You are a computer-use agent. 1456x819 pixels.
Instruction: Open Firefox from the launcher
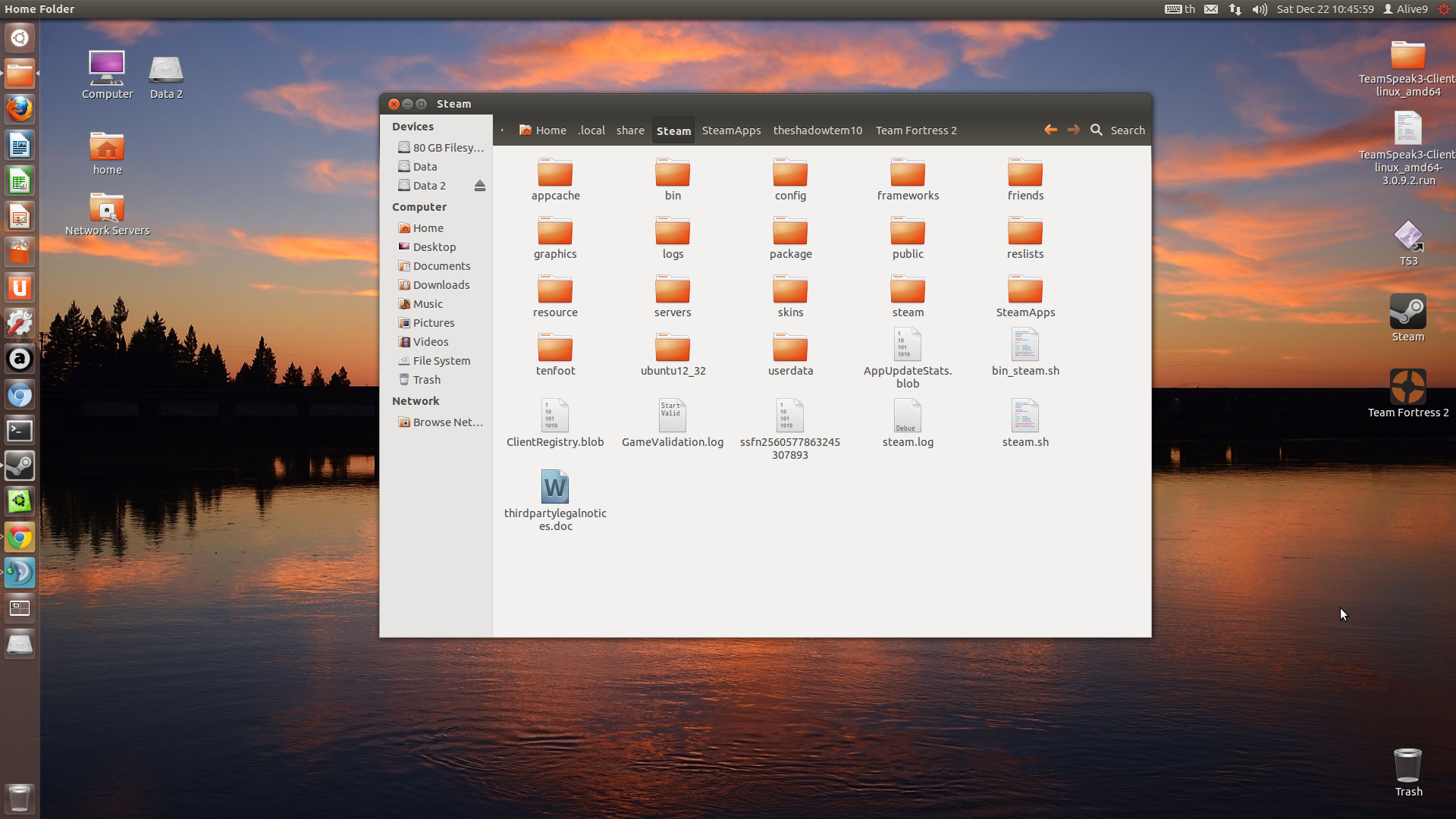click(x=20, y=108)
